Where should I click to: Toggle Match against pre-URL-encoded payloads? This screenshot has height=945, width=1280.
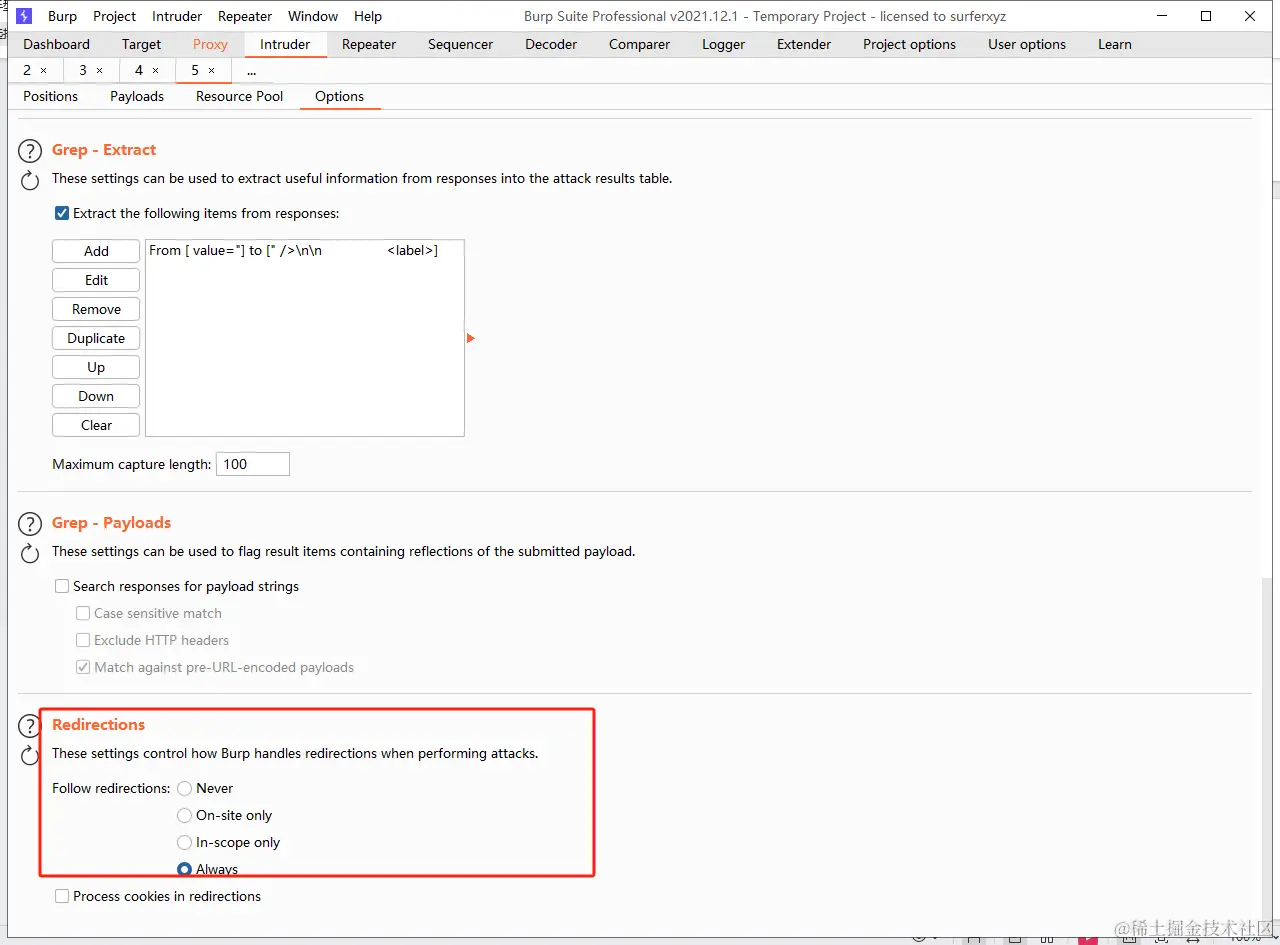click(x=83, y=667)
